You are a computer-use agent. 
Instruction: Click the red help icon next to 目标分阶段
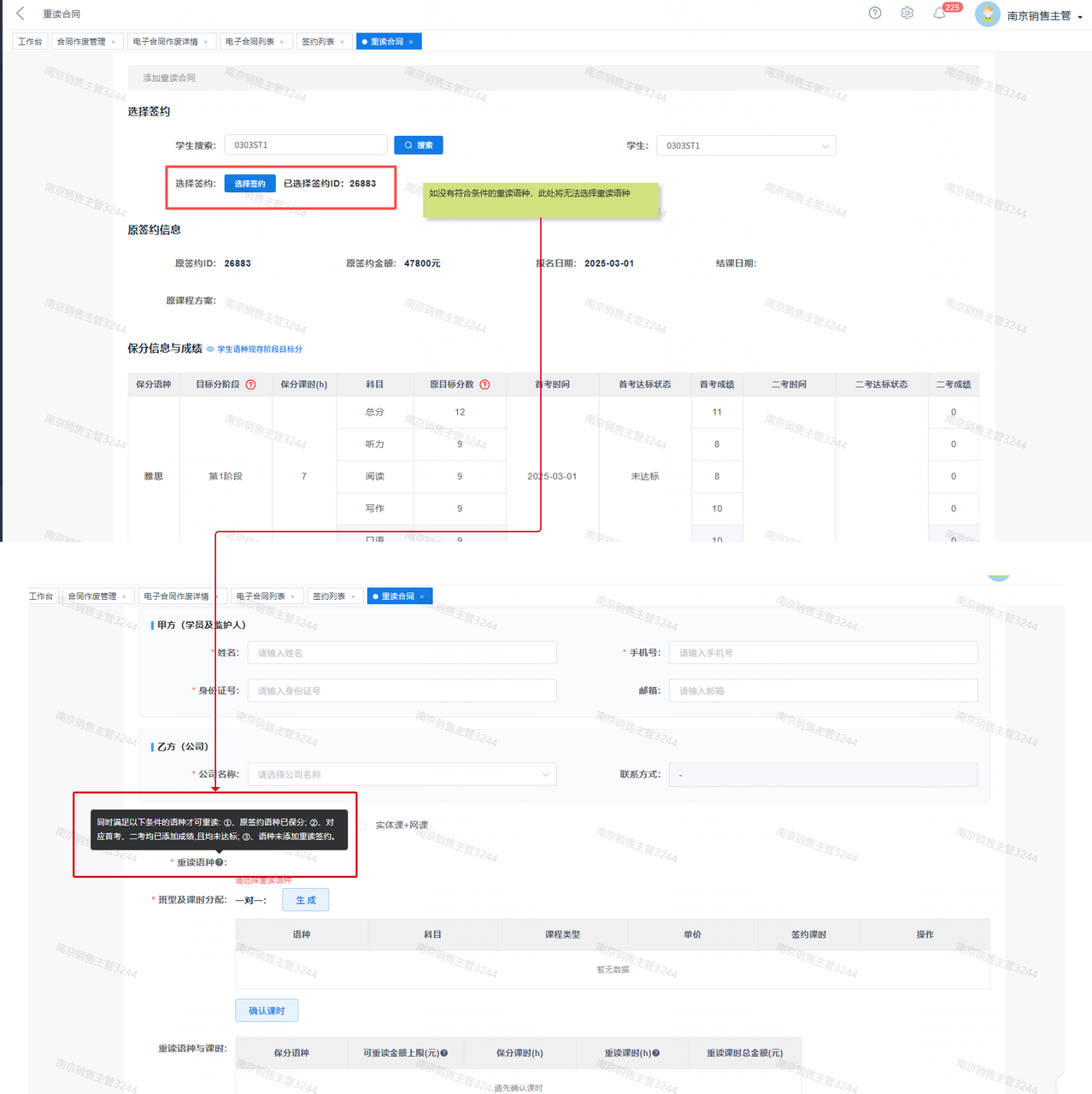pyautogui.click(x=250, y=385)
